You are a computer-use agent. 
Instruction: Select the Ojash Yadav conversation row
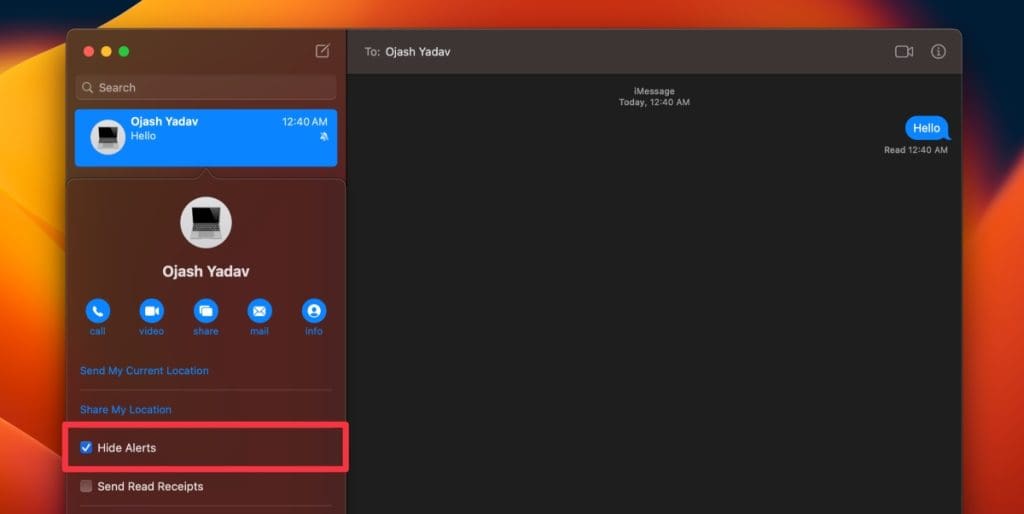[206, 137]
